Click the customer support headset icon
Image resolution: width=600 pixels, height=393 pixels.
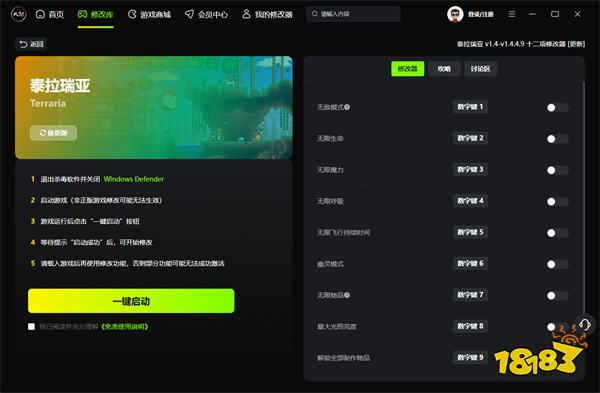tap(585, 325)
